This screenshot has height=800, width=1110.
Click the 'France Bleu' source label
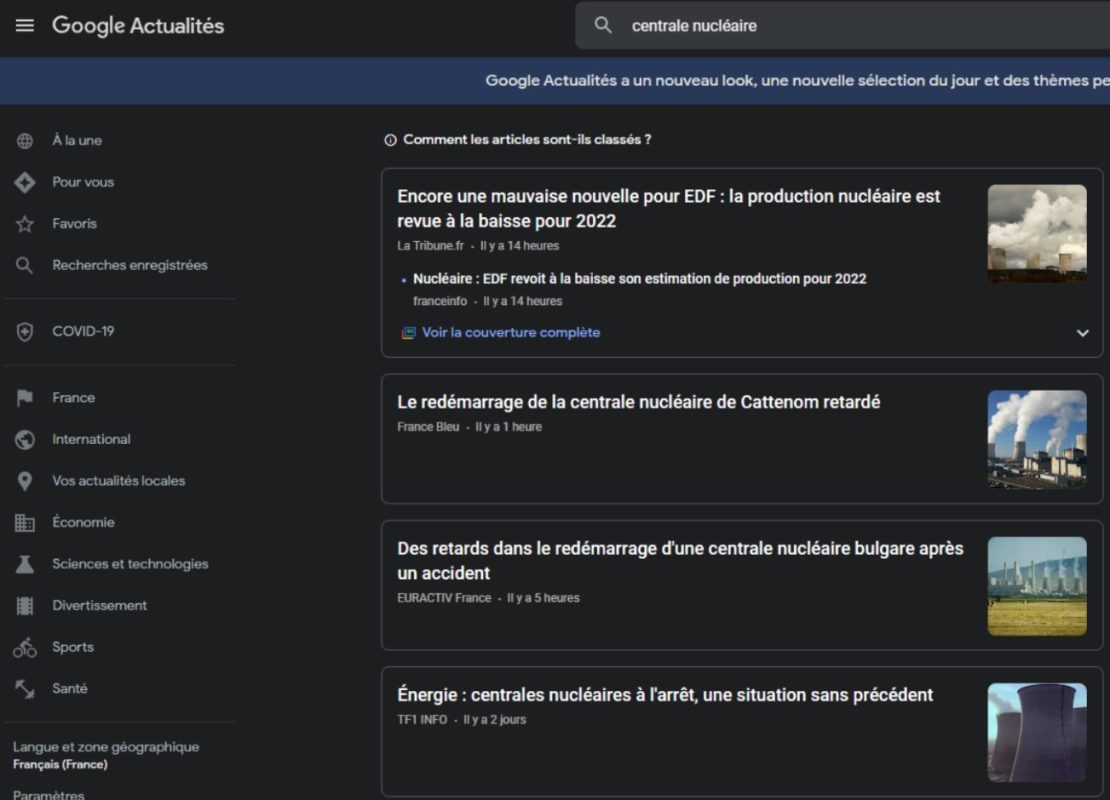click(x=428, y=427)
